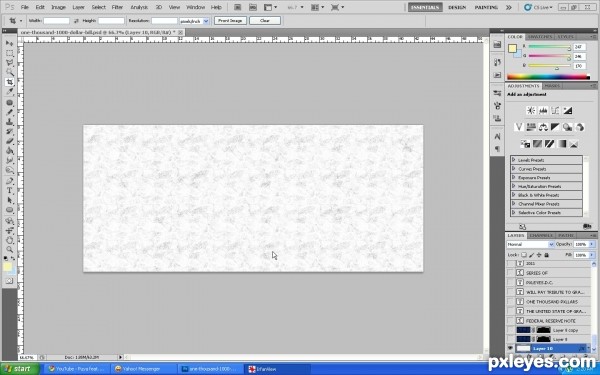Add a Levels adjustment
Viewport: 600px width, 375px height.
coord(543,111)
